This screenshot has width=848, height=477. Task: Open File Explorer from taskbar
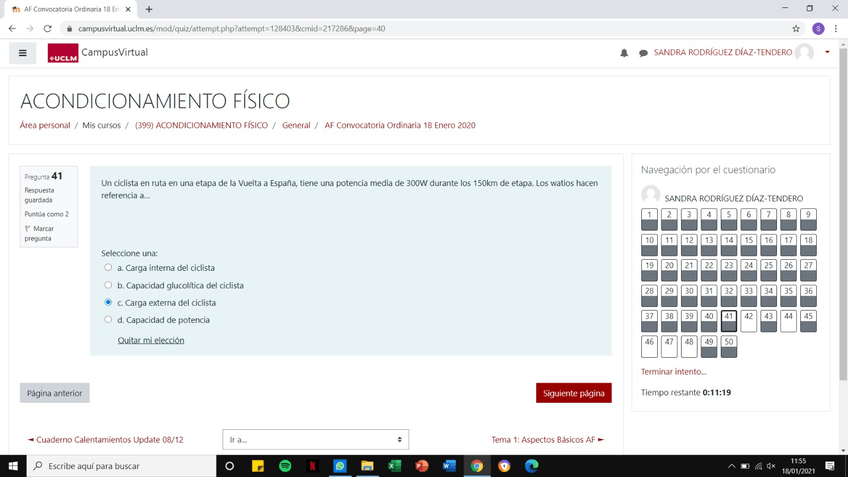coord(367,466)
